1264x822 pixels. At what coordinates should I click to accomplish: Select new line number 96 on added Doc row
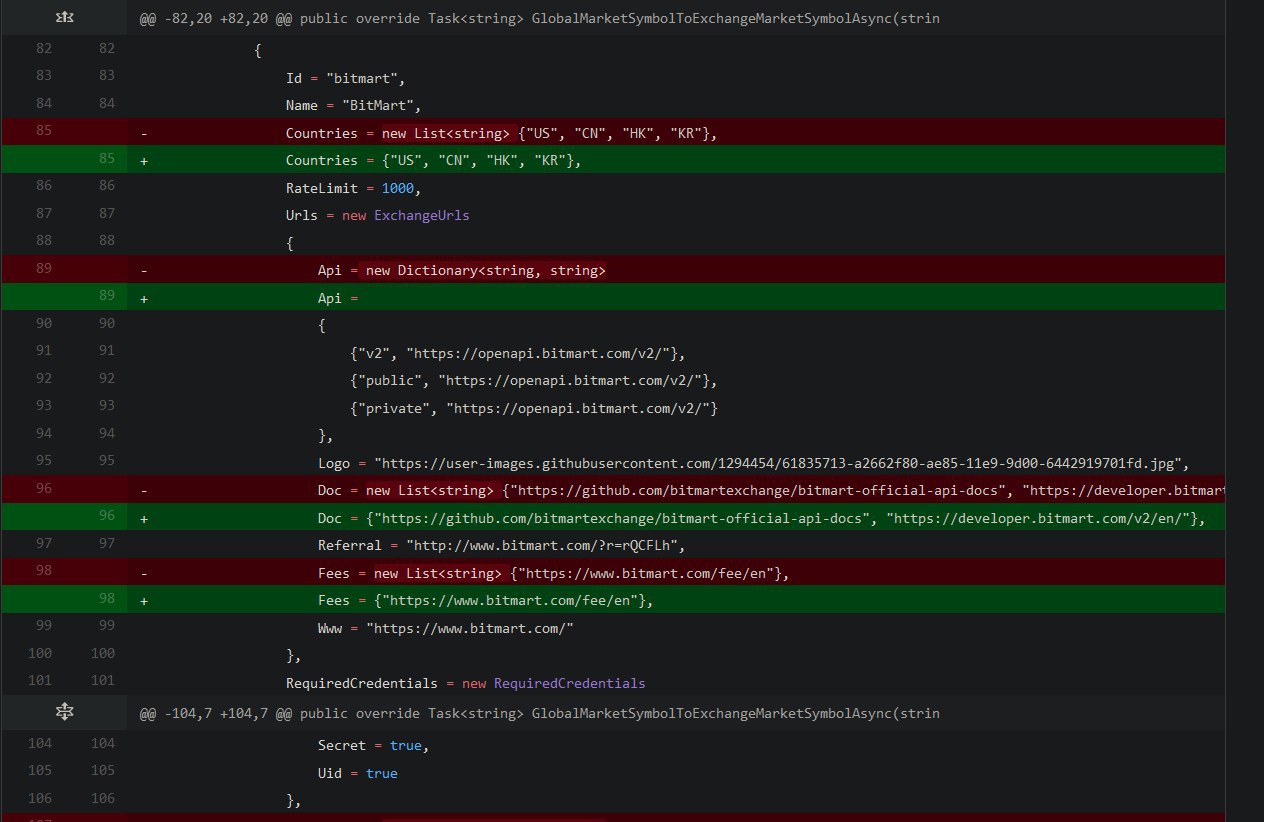click(x=106, y=516)
